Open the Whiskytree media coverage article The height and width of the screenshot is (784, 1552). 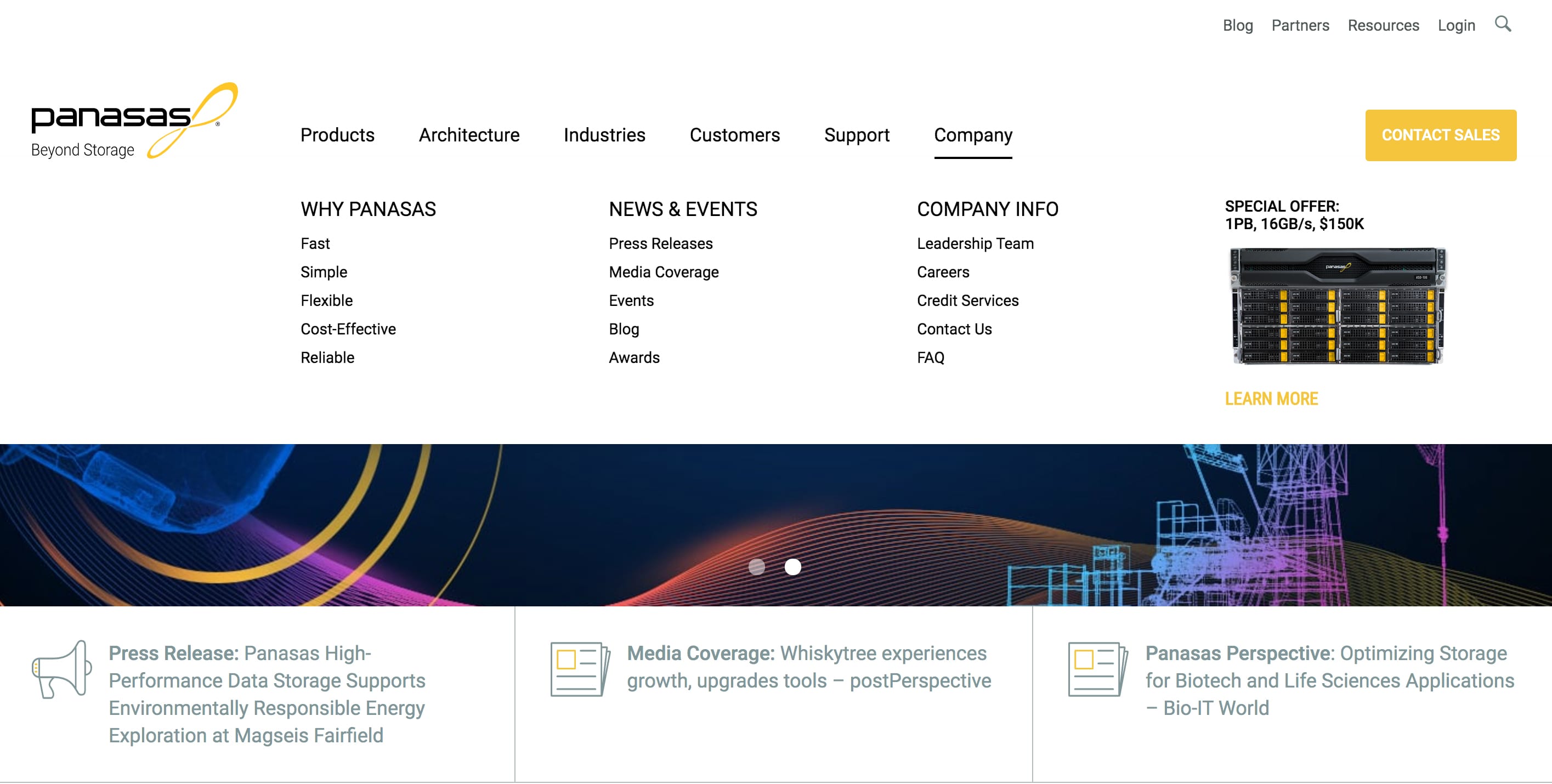(x=808, y=667)
